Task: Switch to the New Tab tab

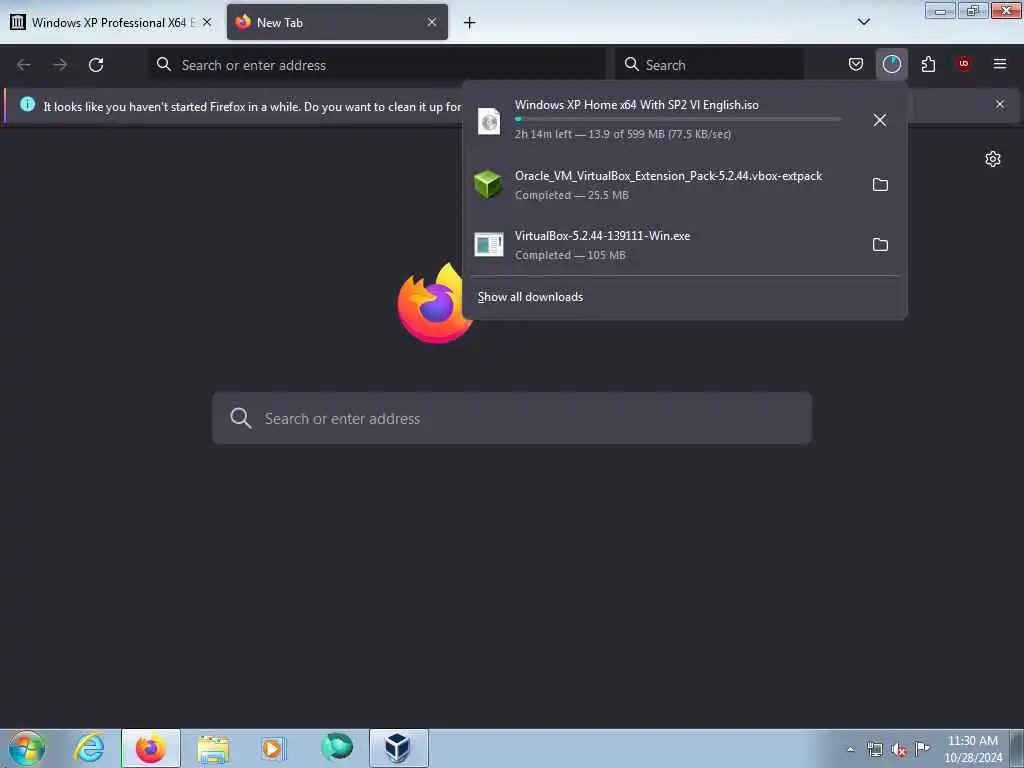Action: pyautogui.click(x=337, y=22)
